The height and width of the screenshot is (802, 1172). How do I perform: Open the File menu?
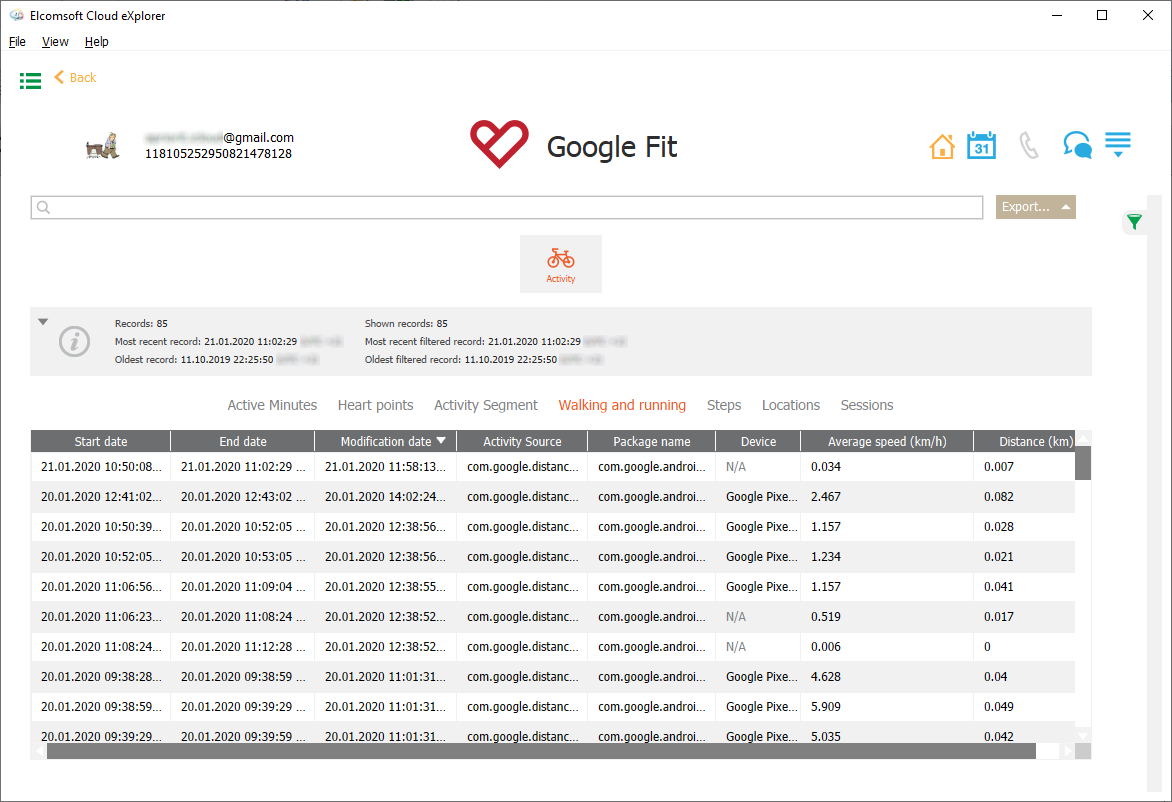click(x=17, y=41)
